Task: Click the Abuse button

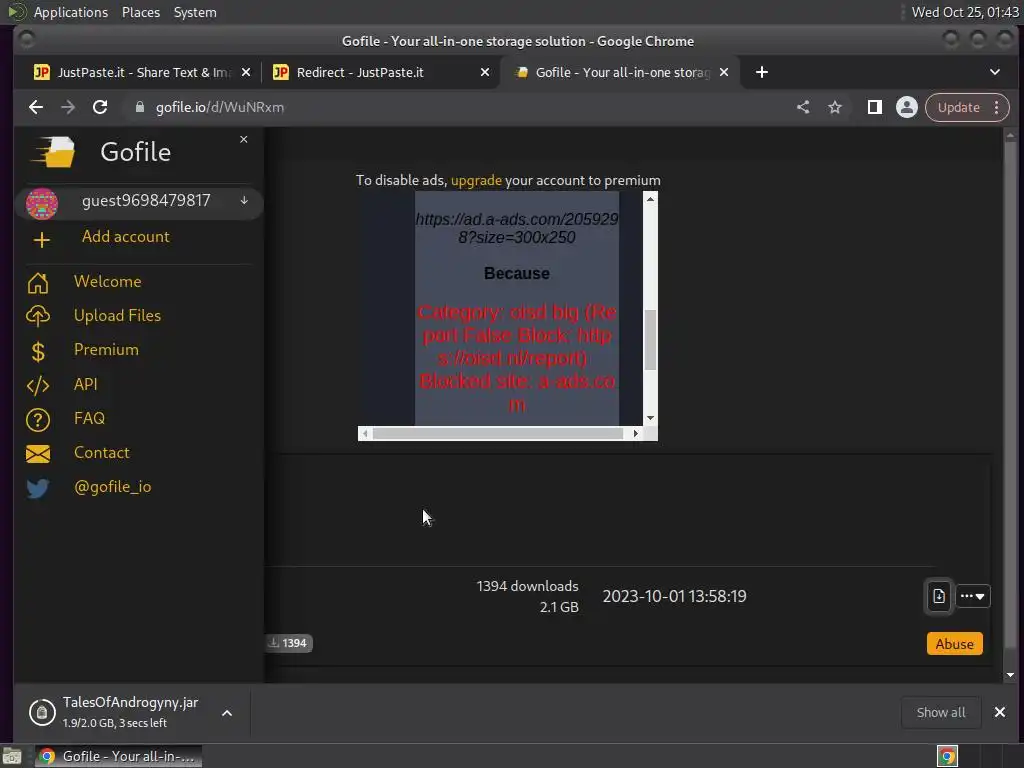Action: [954, 644]
